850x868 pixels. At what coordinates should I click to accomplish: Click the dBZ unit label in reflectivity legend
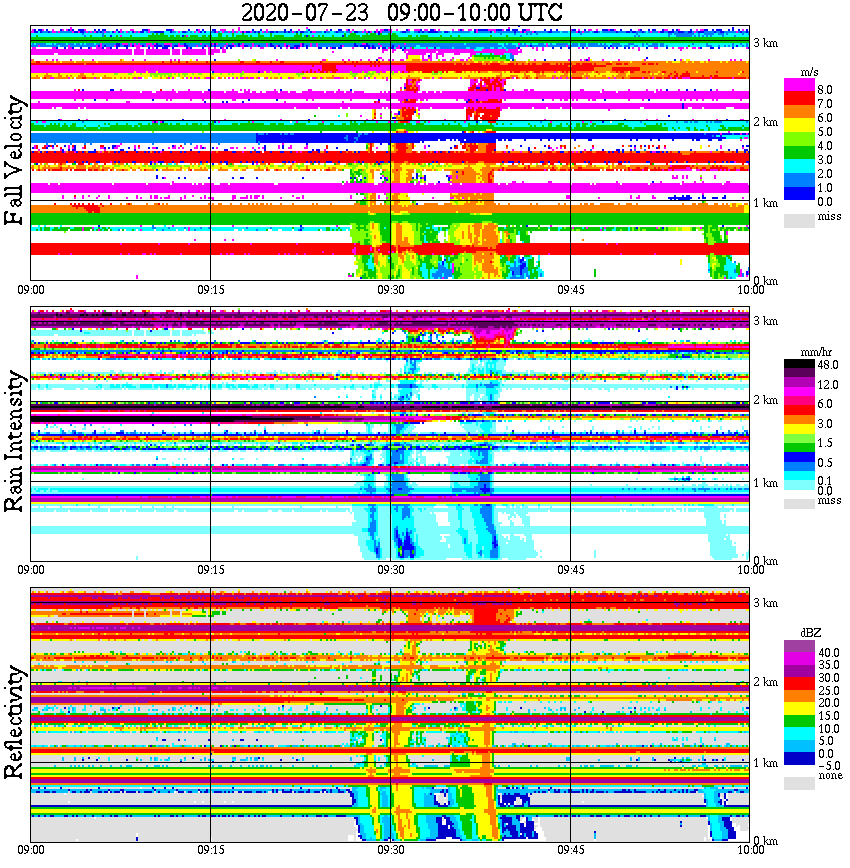811,633
